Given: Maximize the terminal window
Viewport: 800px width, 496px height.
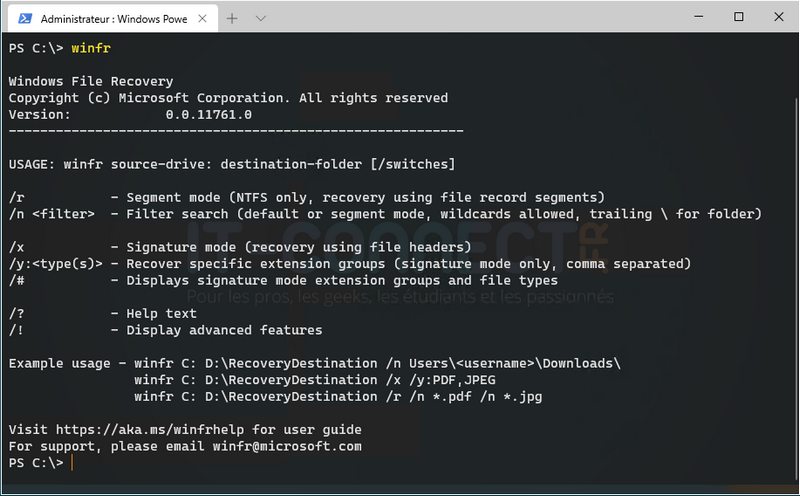Looking at the screenshot, I should tap(738, 17).
